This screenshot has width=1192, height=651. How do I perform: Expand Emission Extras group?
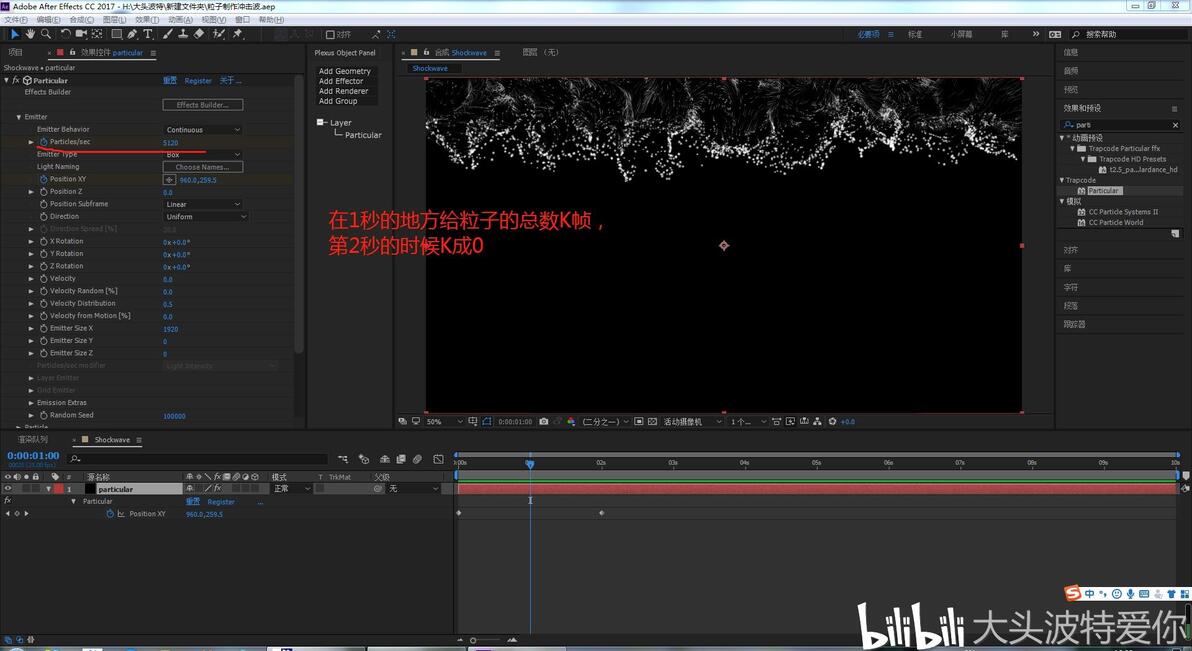(31, 403)
